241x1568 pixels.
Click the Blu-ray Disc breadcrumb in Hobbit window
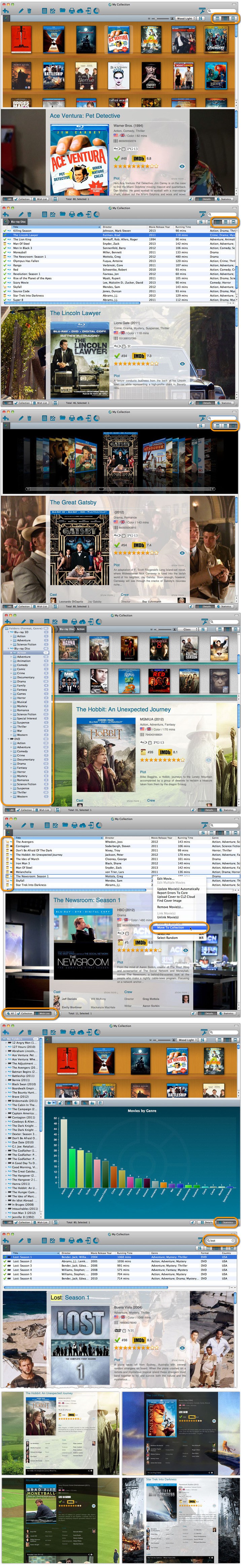point(66,629)
